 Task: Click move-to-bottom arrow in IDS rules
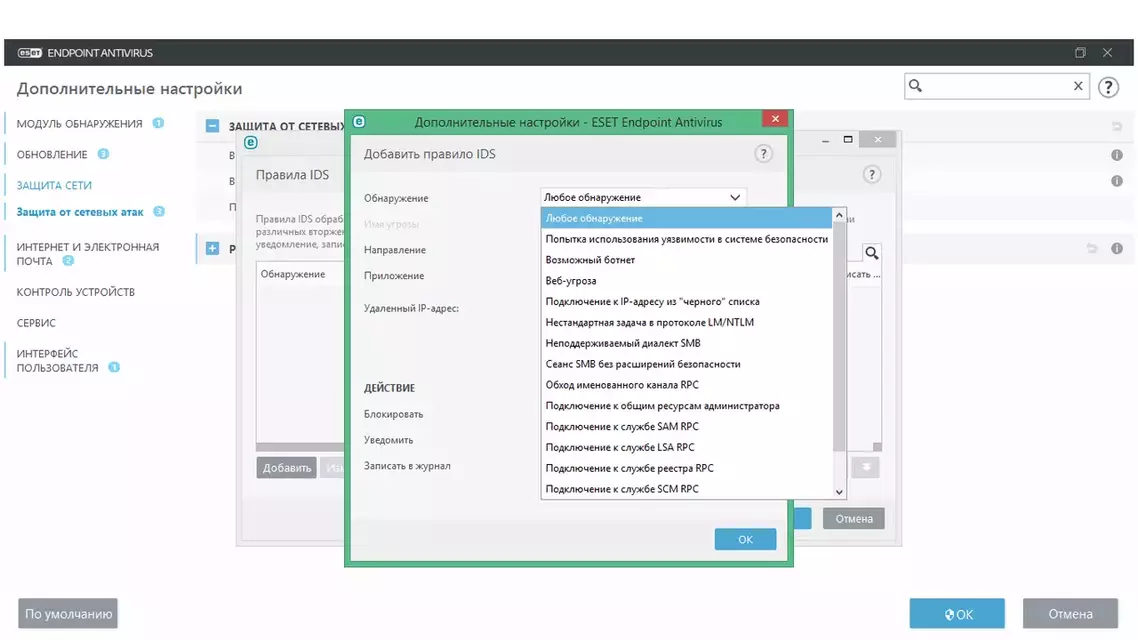click(x=866, y=467)
